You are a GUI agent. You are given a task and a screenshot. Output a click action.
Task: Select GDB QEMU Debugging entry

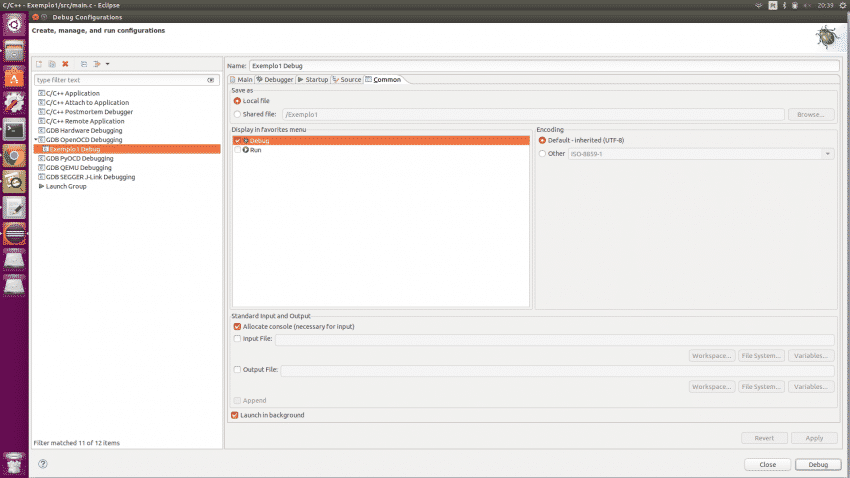(x=79, y=167)
